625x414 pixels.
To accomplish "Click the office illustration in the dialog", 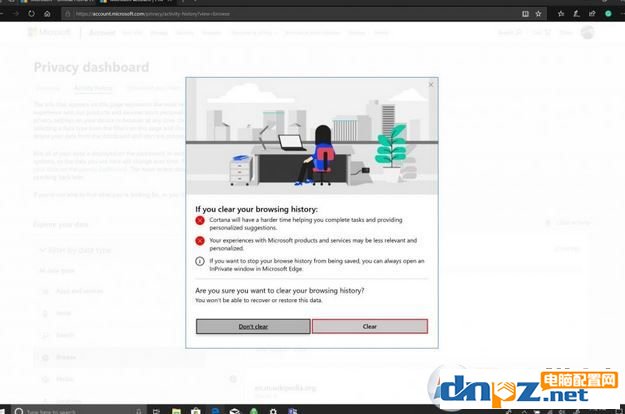I will pos(312,136).
